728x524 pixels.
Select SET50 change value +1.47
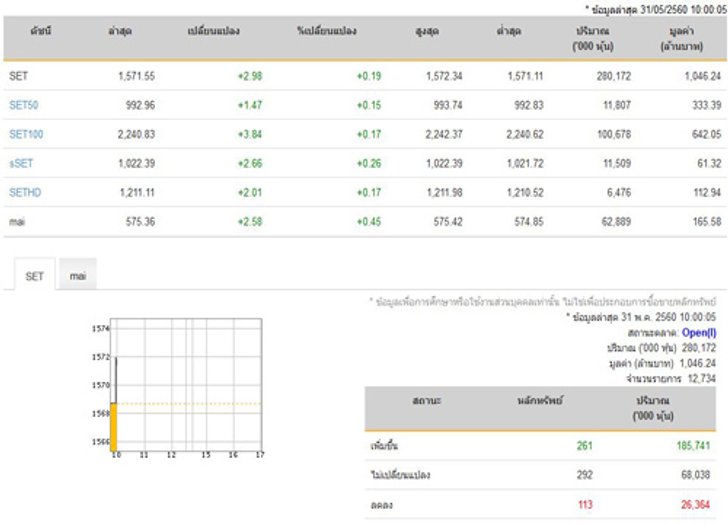(x=250, y=105)
